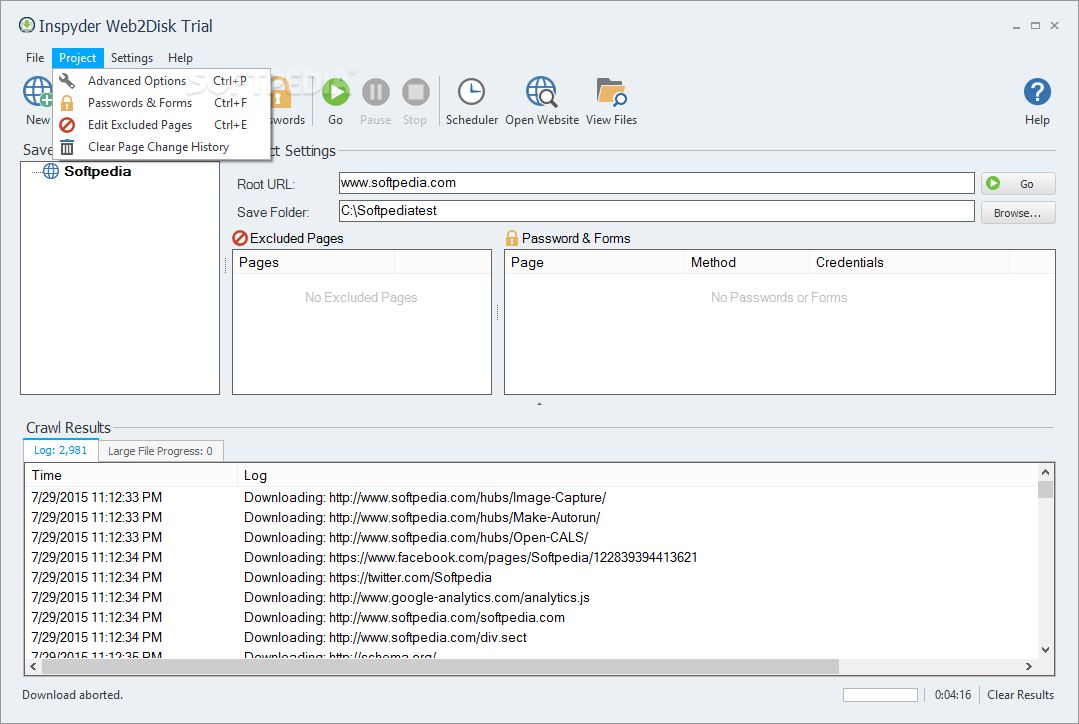Select log row with facebook.com Softpedia URL
The height and width of the screenshot is (724, 1079).
[531, 557]
